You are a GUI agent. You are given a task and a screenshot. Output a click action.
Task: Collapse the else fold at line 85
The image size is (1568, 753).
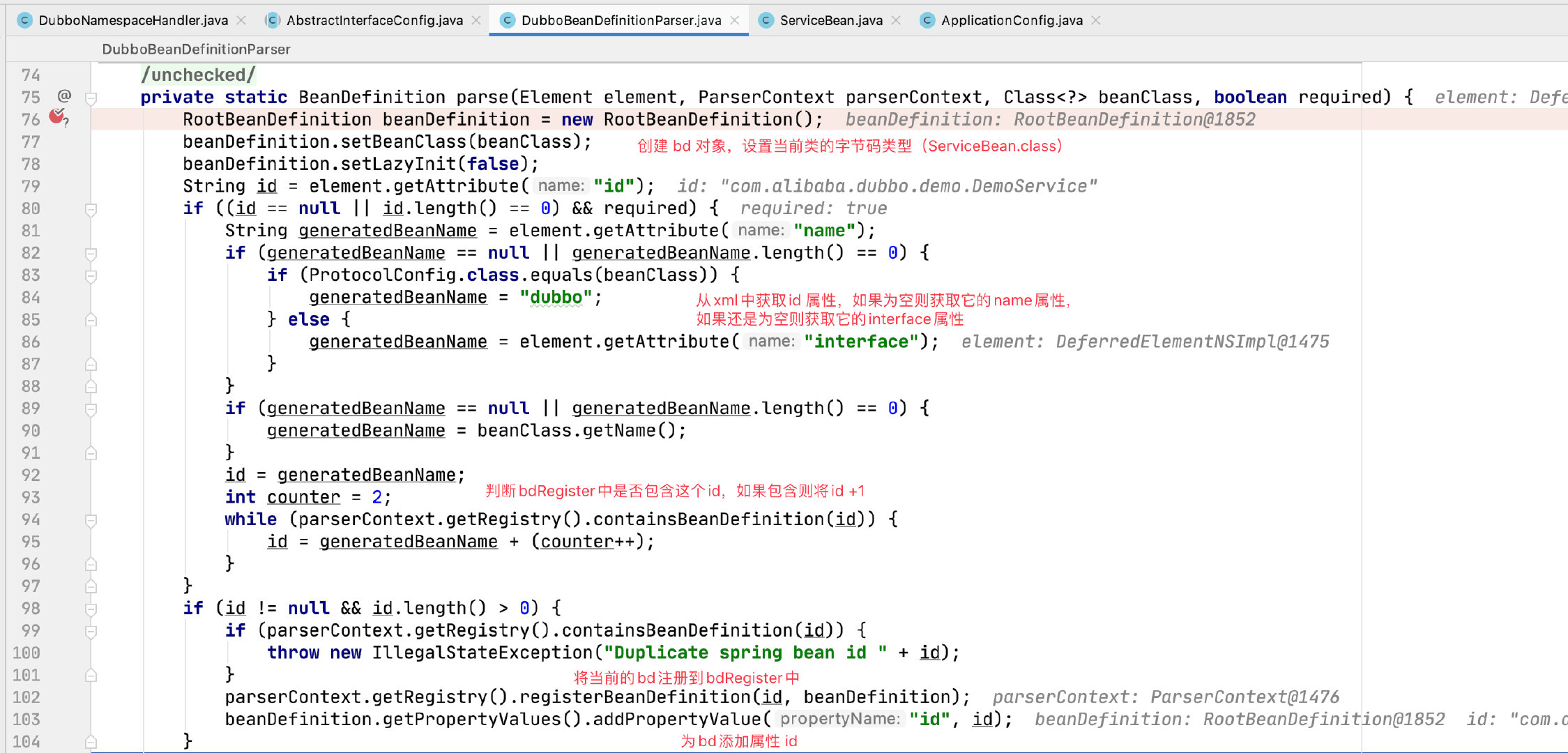(x=91, y=320)
